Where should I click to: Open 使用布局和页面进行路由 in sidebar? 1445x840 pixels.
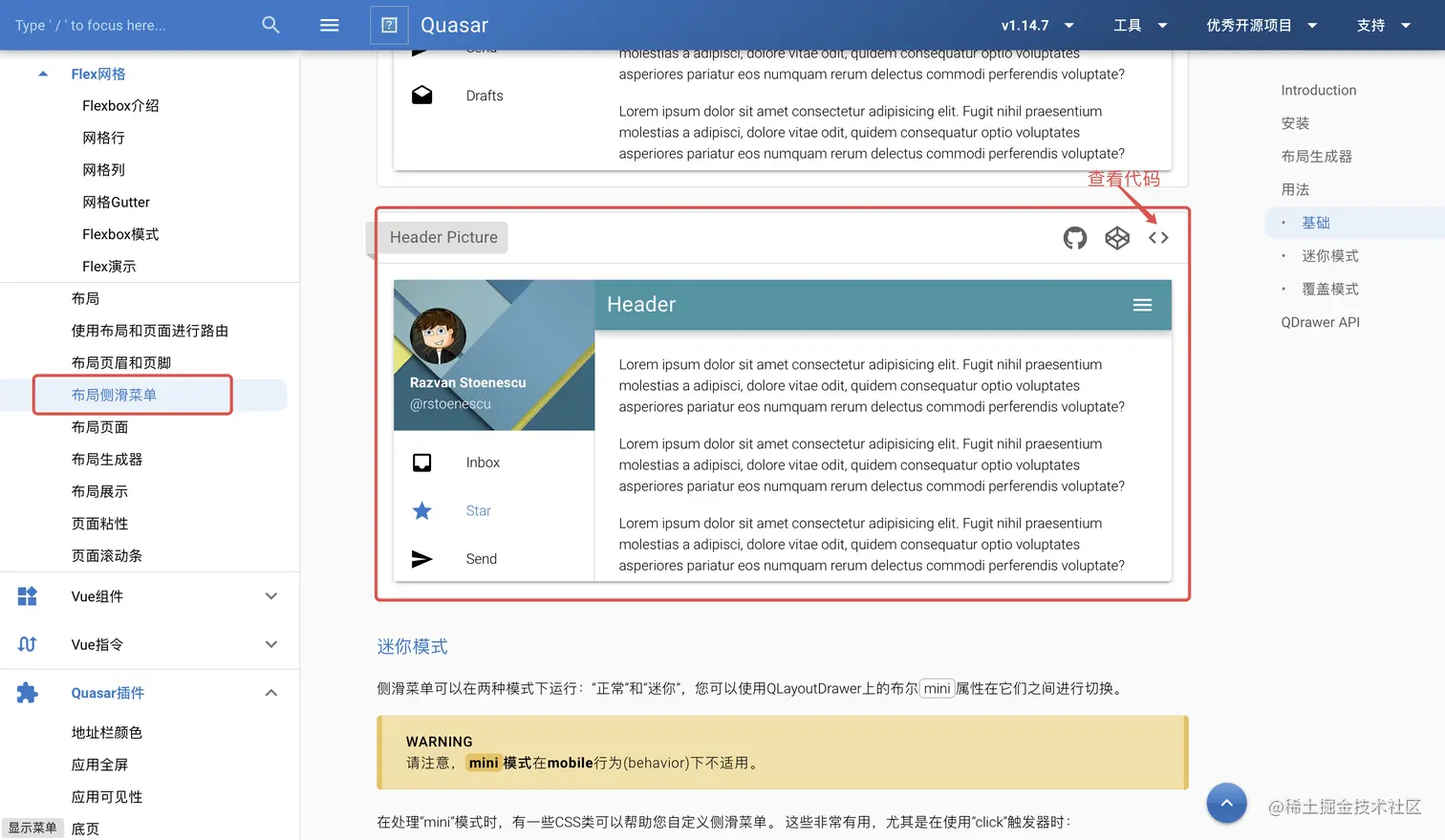coord(150,331)
